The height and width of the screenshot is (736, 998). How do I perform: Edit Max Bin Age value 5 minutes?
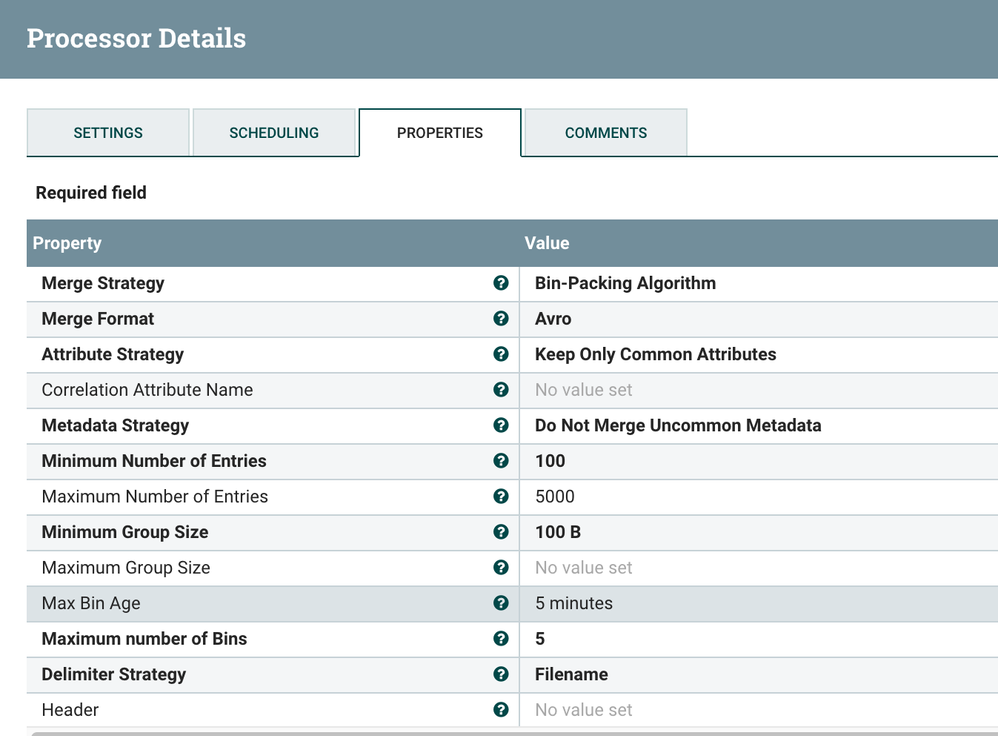point(574,603)
